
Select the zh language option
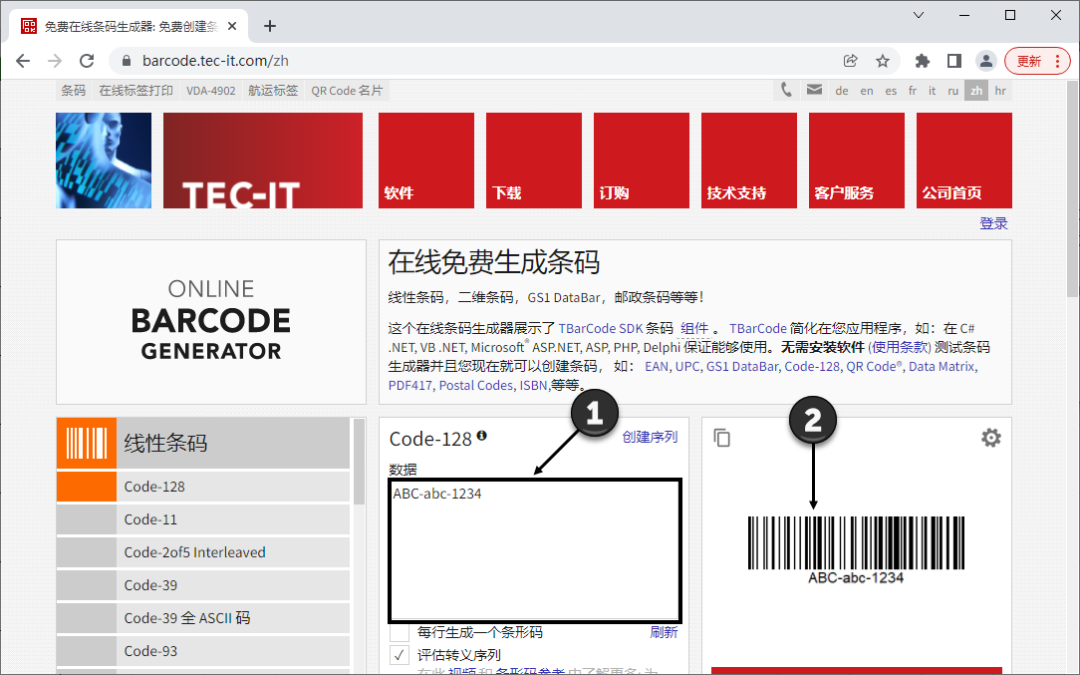pyautogui.click(x=976, y=90)
